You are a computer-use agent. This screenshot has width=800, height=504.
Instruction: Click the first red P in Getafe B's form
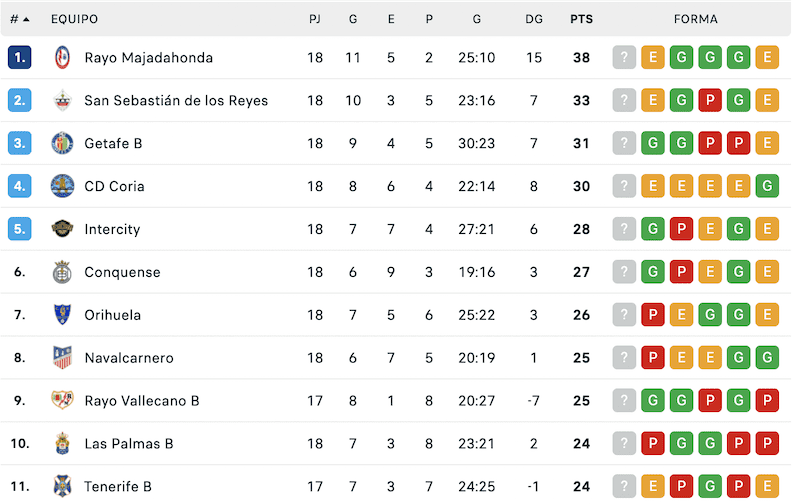pyautogui.click(x=710, y=144)
